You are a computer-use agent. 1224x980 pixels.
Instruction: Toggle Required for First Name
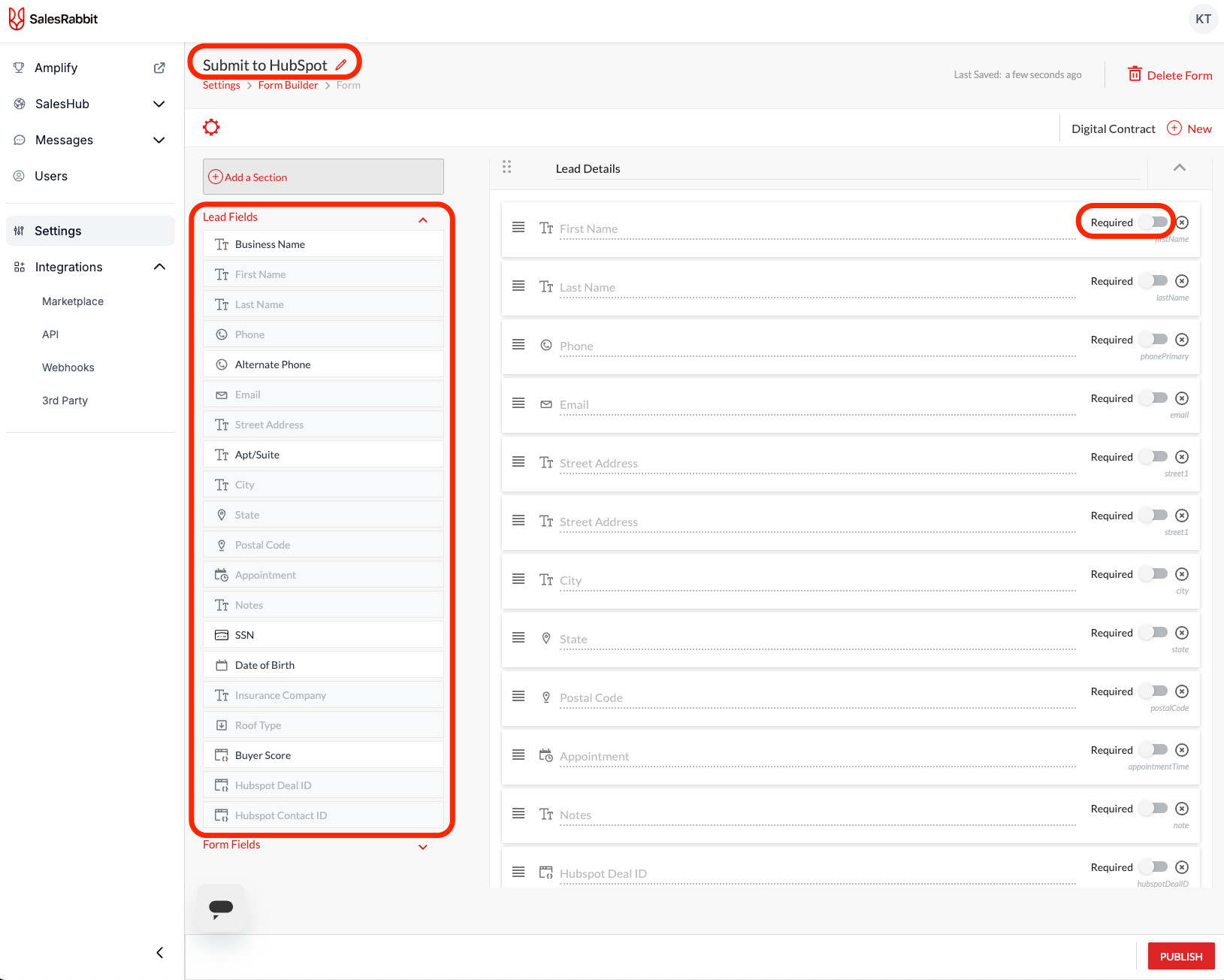point(1153,222)
